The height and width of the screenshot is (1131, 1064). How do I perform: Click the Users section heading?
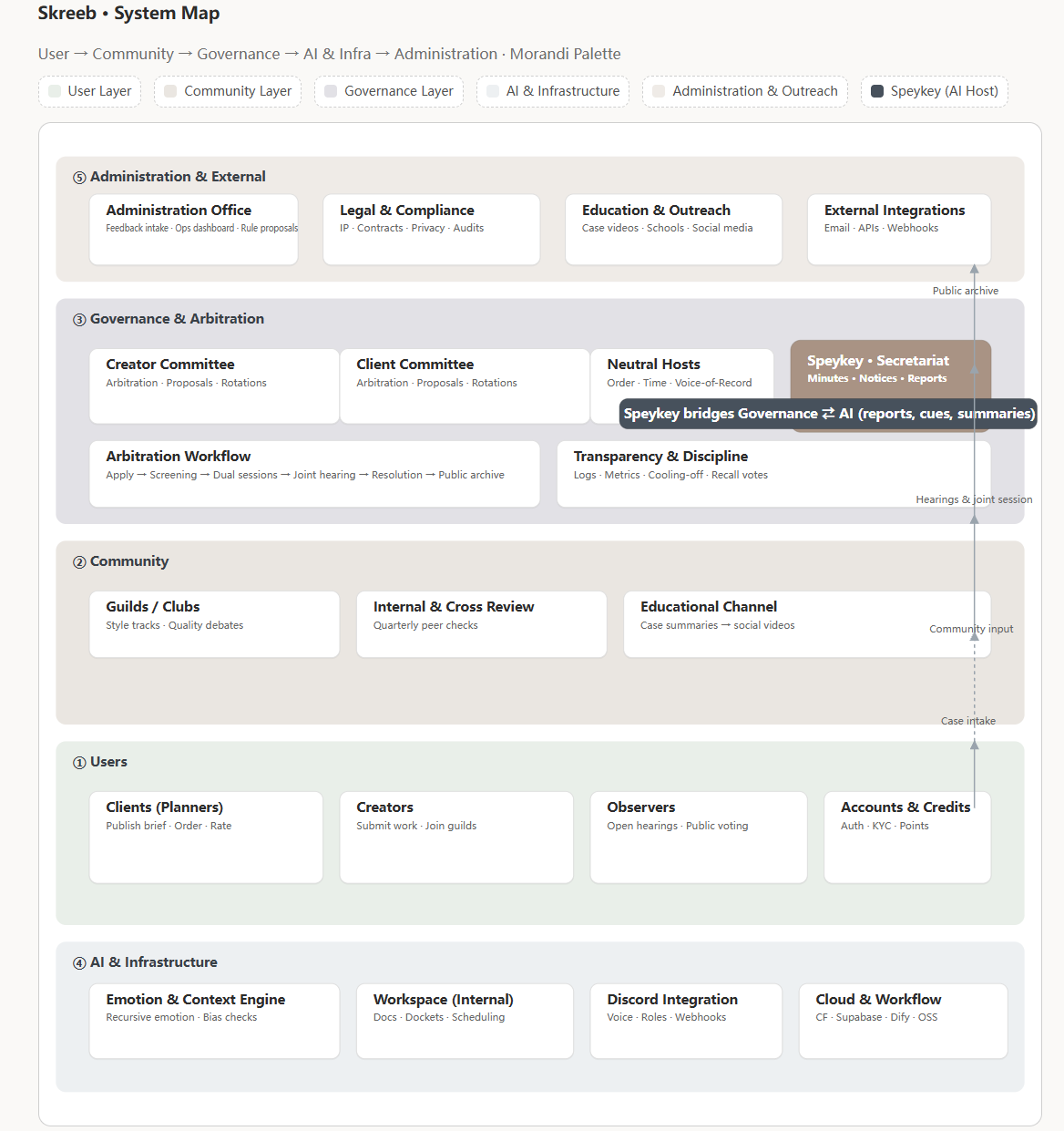(x=100, y=762)
